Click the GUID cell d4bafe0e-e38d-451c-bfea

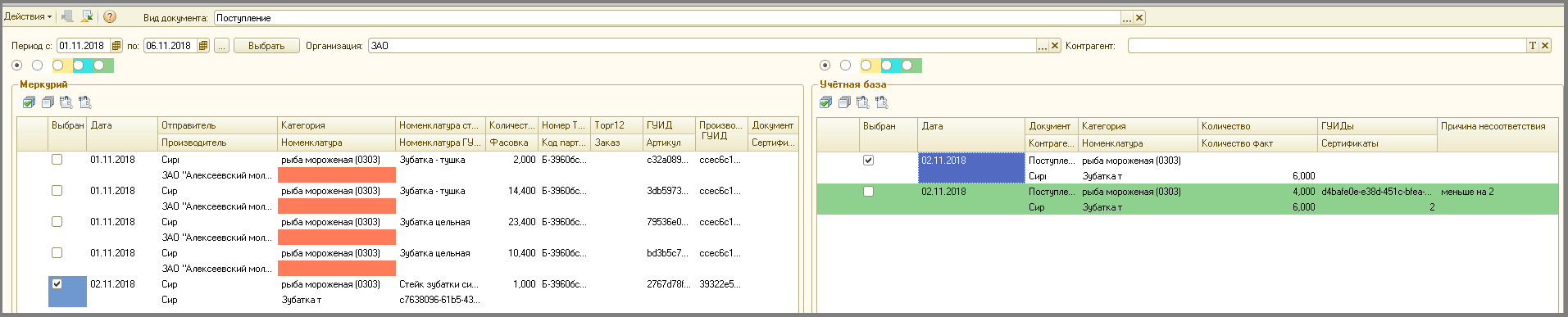point(1377,192)
